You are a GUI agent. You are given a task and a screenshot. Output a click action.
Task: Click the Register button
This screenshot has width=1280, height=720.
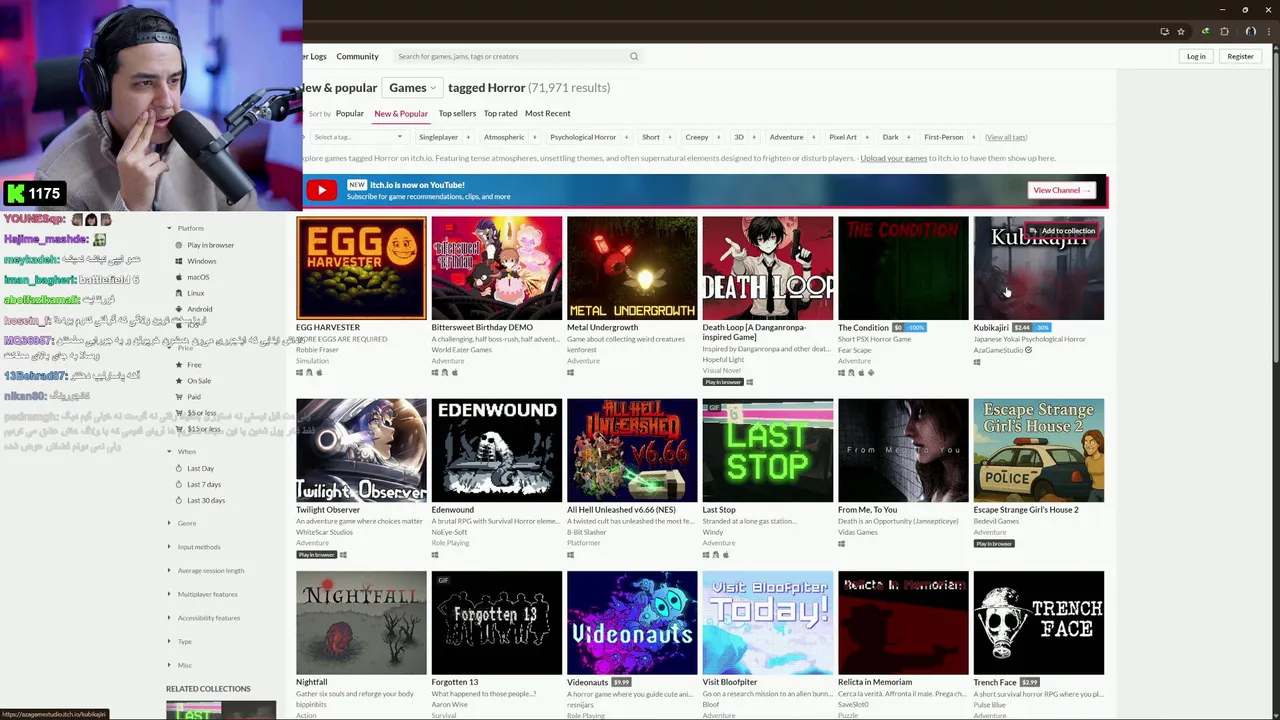pyautogui.click(x=1240, y=56)
